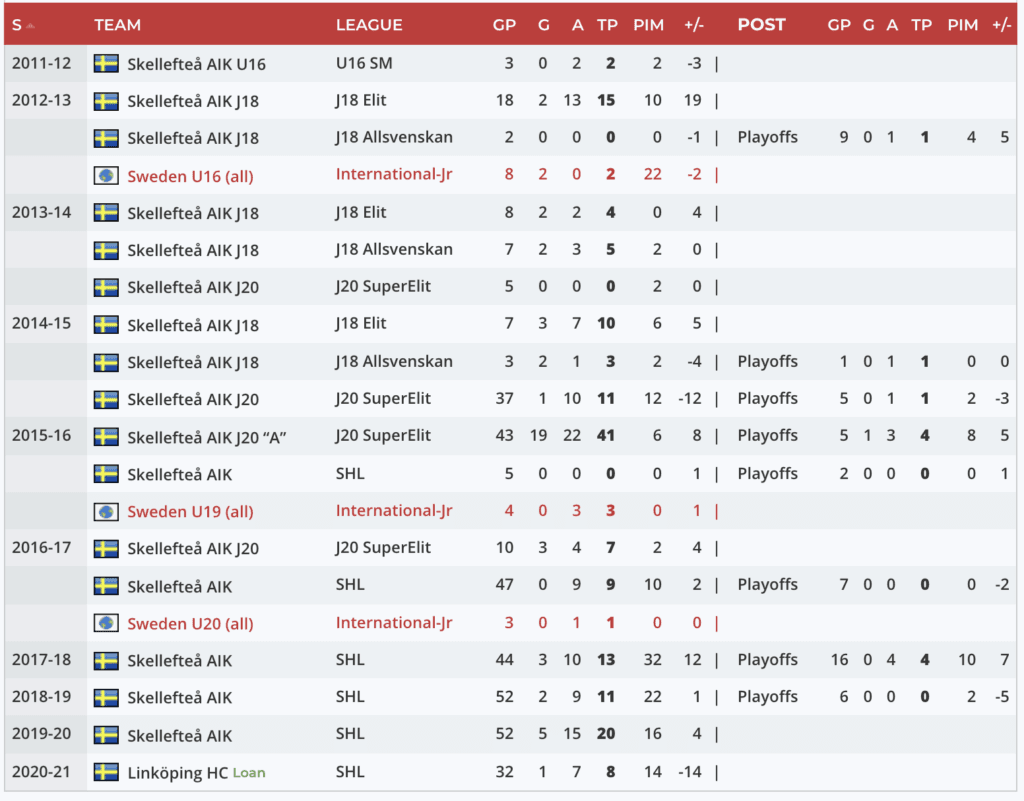The height and width of the screenshot is (801, 1024).
Task: Click globe icon next to Sweden U19 (all)
Action: click(106, 512)
